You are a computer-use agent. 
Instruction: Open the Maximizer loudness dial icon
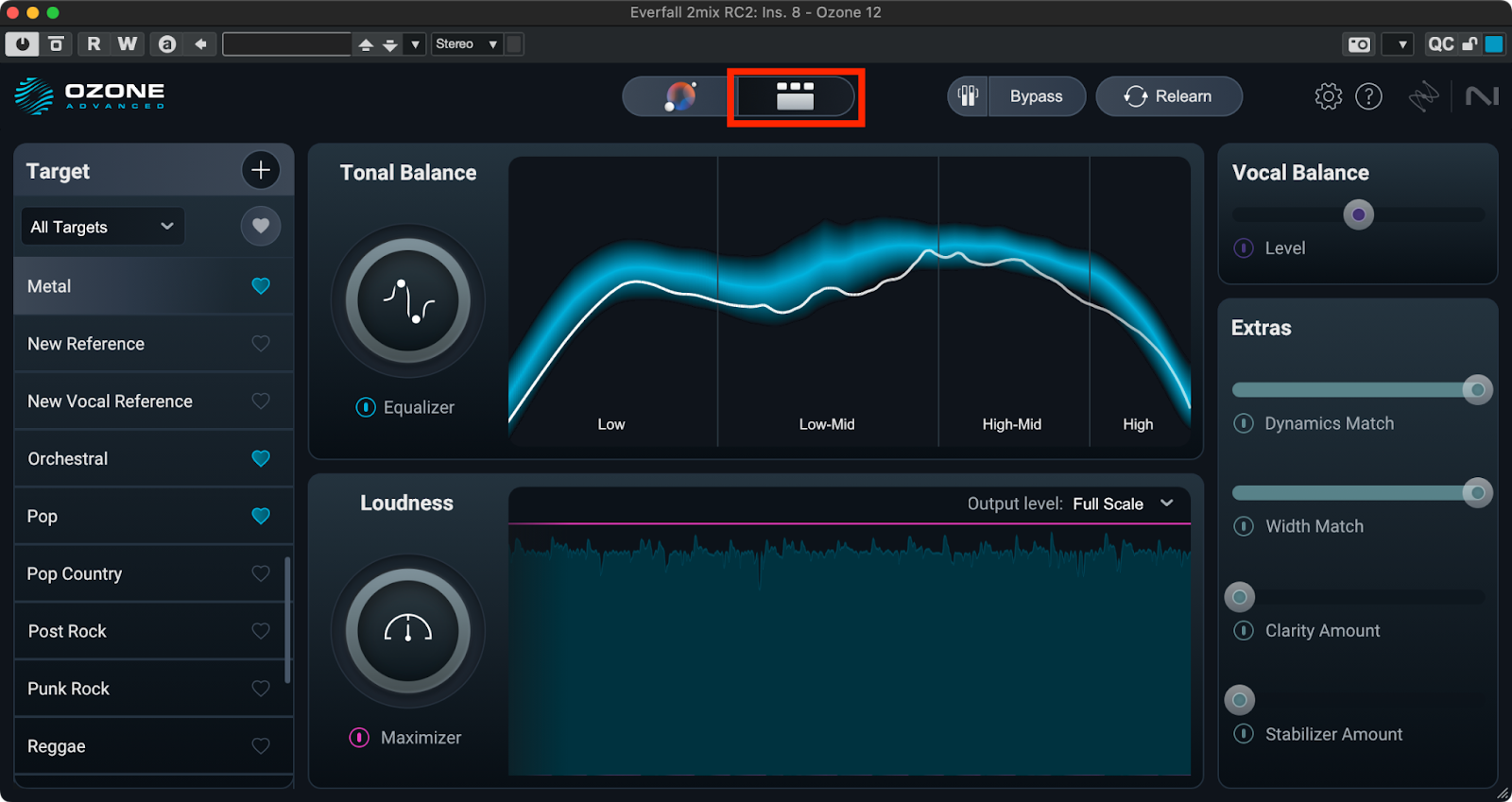pyautogui.click(x=408, y=631)
